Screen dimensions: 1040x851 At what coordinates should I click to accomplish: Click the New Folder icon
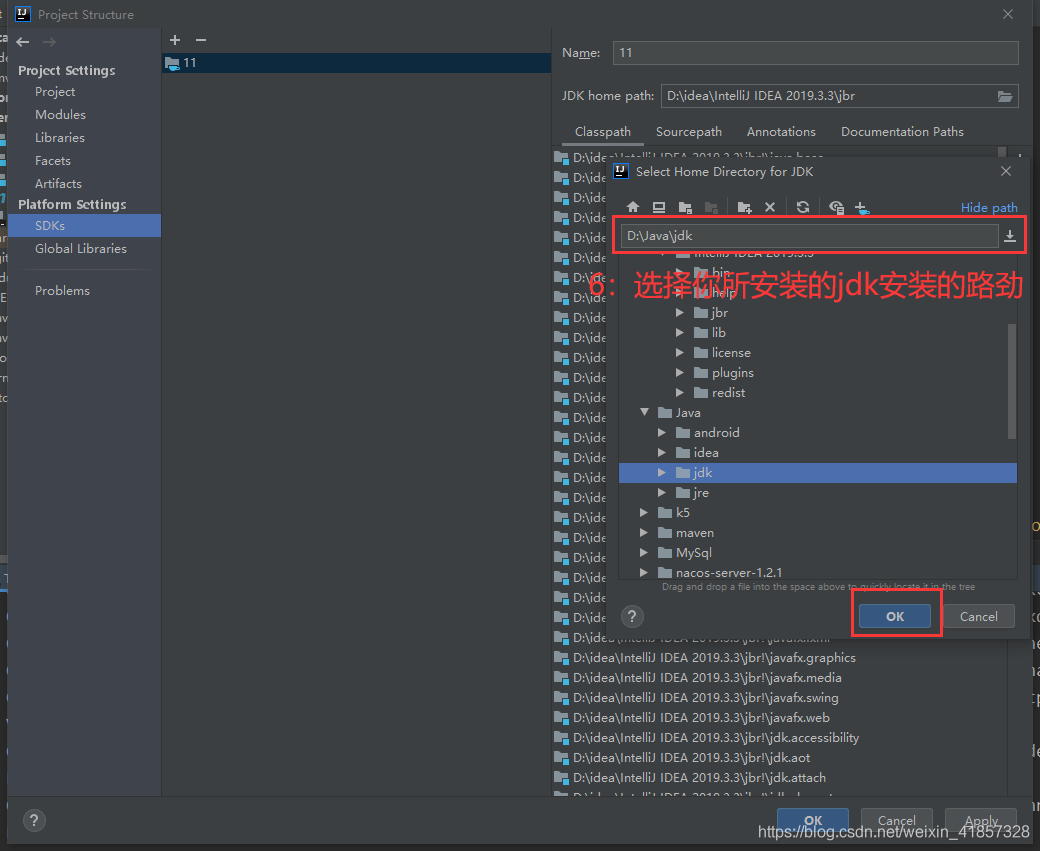click(x=744, y=207)
